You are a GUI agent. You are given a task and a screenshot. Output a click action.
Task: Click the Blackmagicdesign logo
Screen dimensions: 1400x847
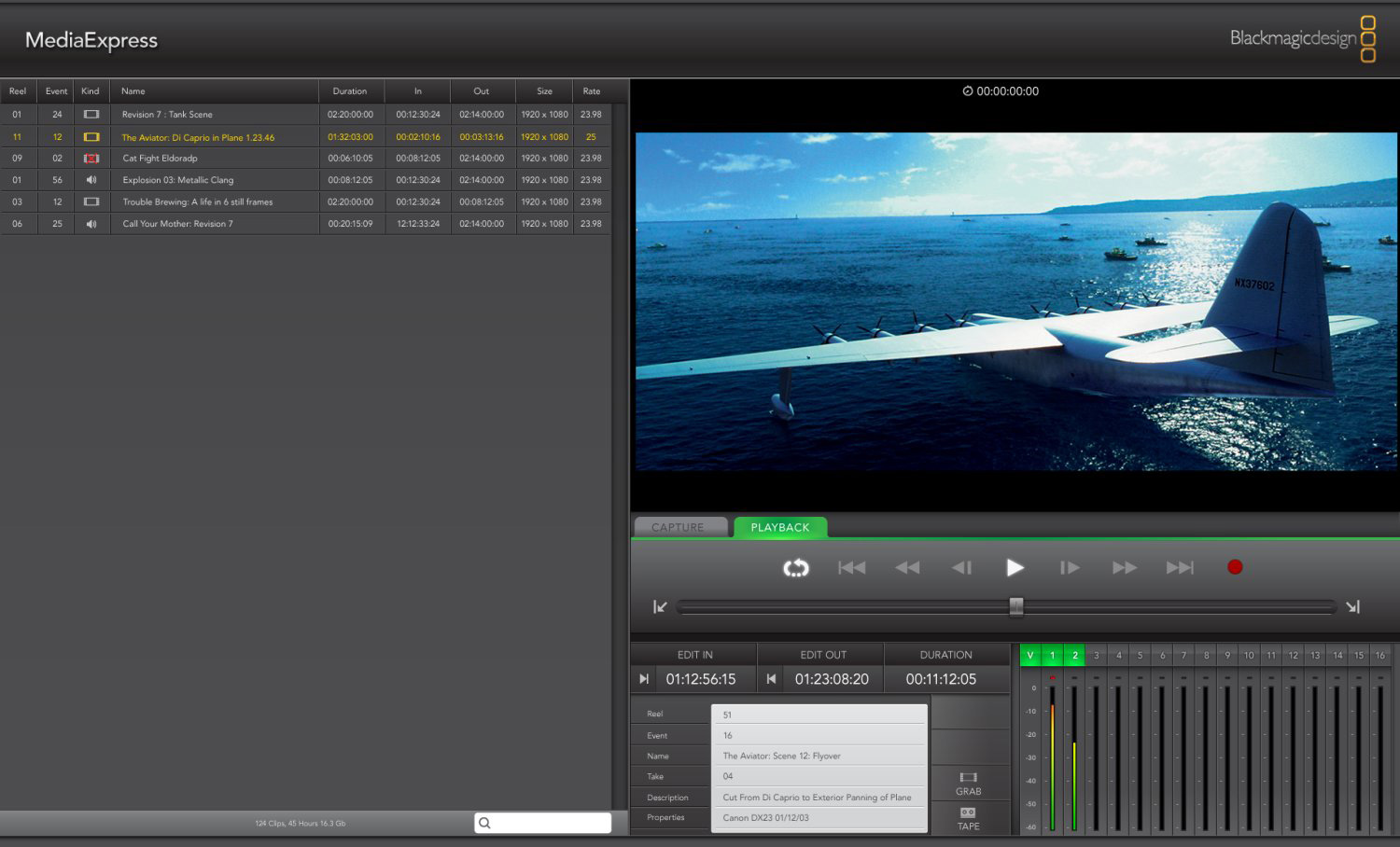1303,38
